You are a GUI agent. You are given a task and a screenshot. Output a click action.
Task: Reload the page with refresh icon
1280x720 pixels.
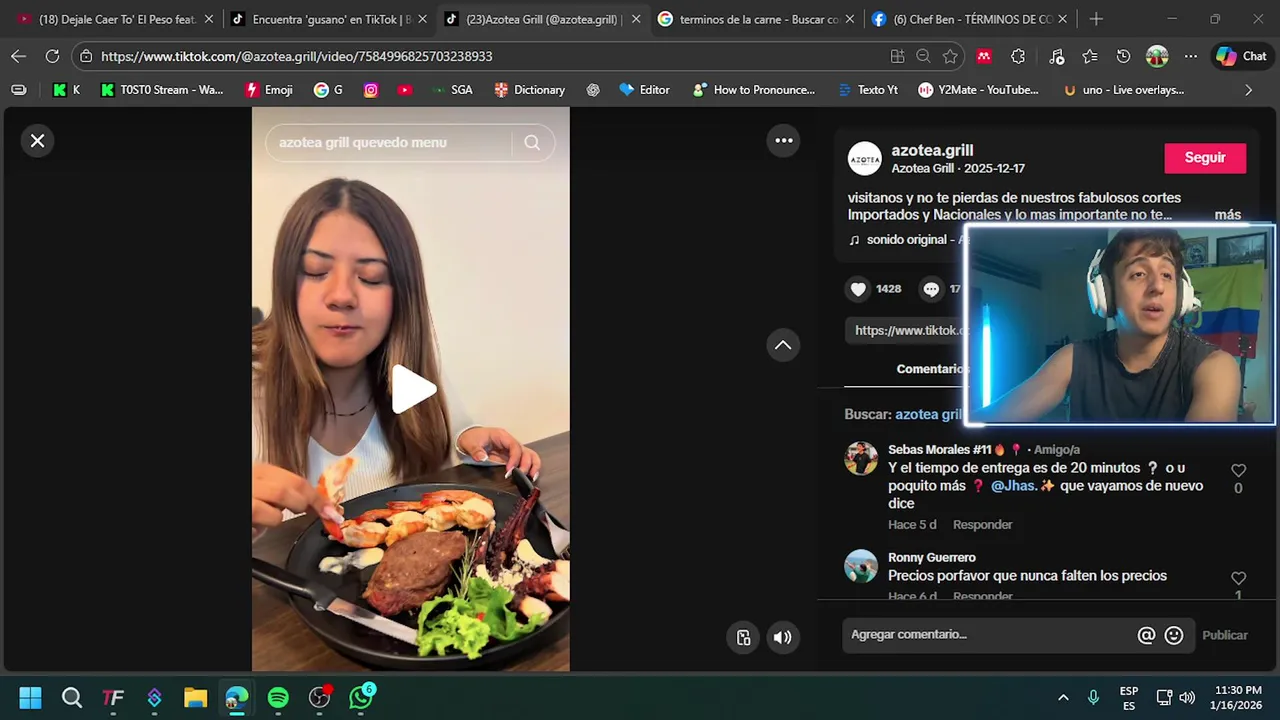tap(52, 56)
